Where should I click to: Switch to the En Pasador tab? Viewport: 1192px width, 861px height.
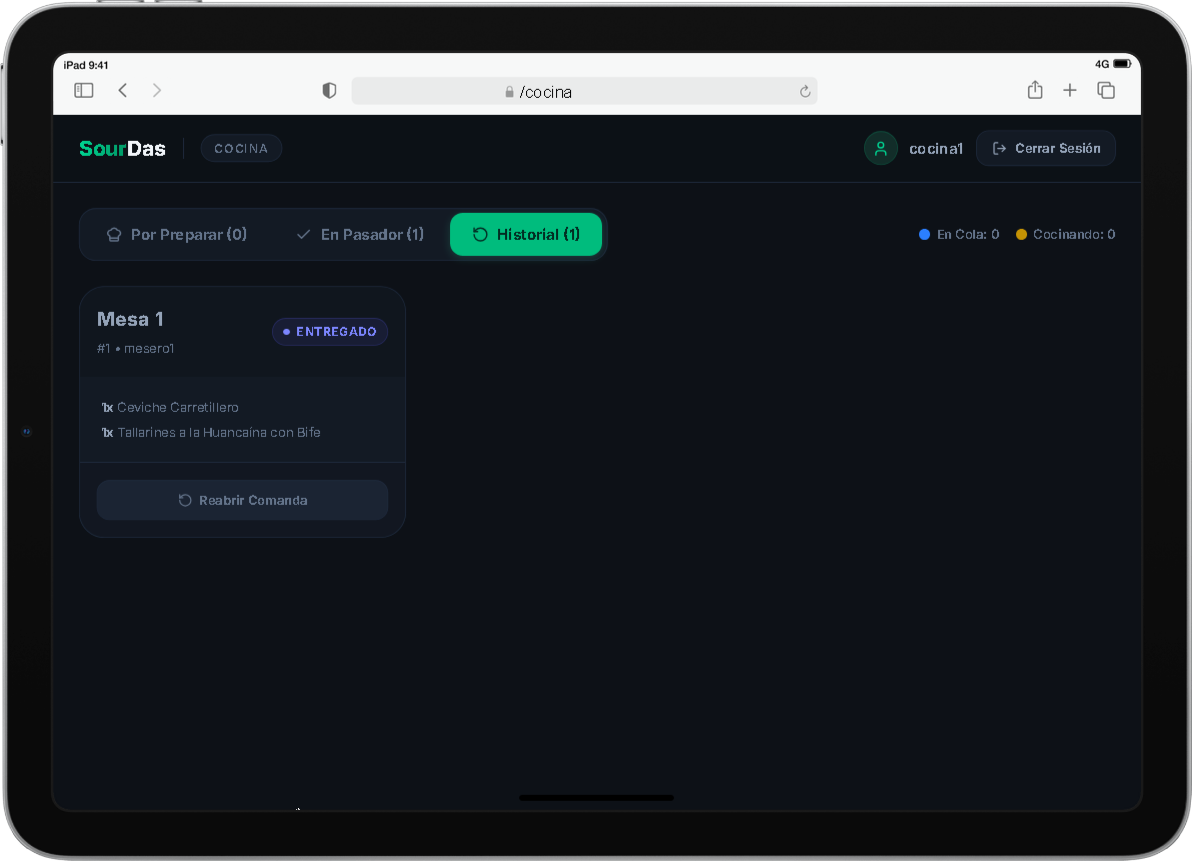(x=360, y=235)
